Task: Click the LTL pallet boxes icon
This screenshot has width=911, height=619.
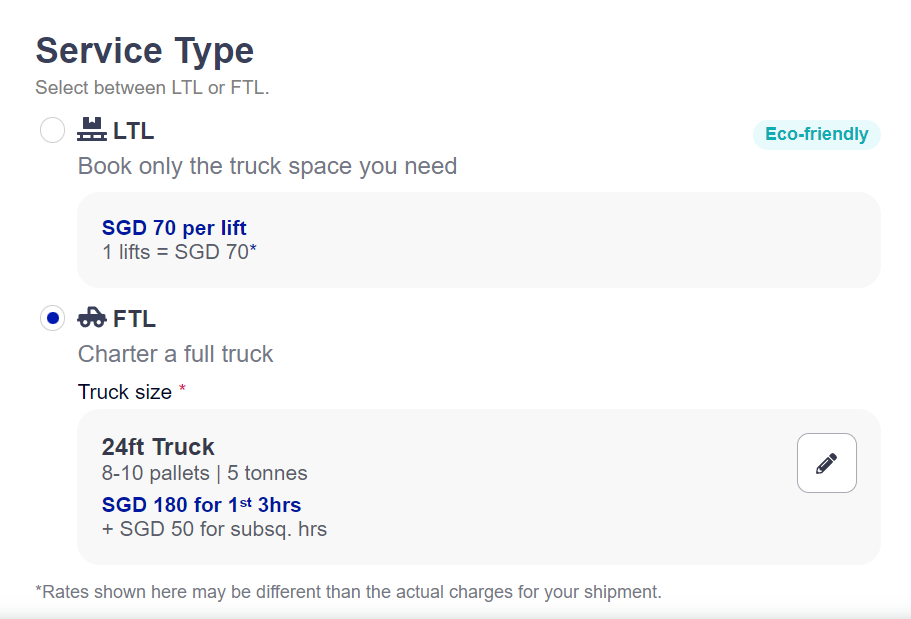Action: (x=92, y=130)
